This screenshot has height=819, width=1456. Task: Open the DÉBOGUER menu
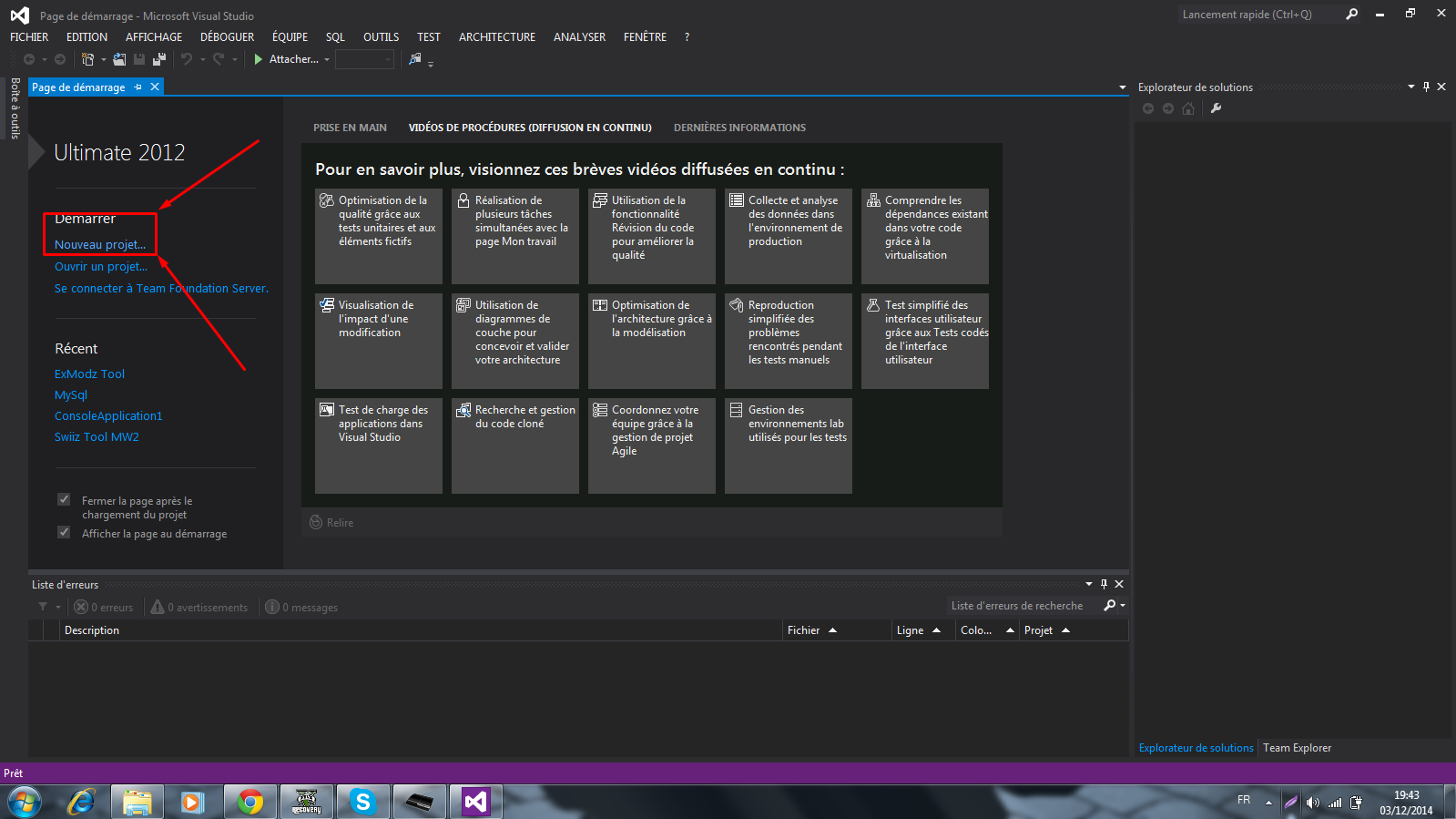coord(227,37)
